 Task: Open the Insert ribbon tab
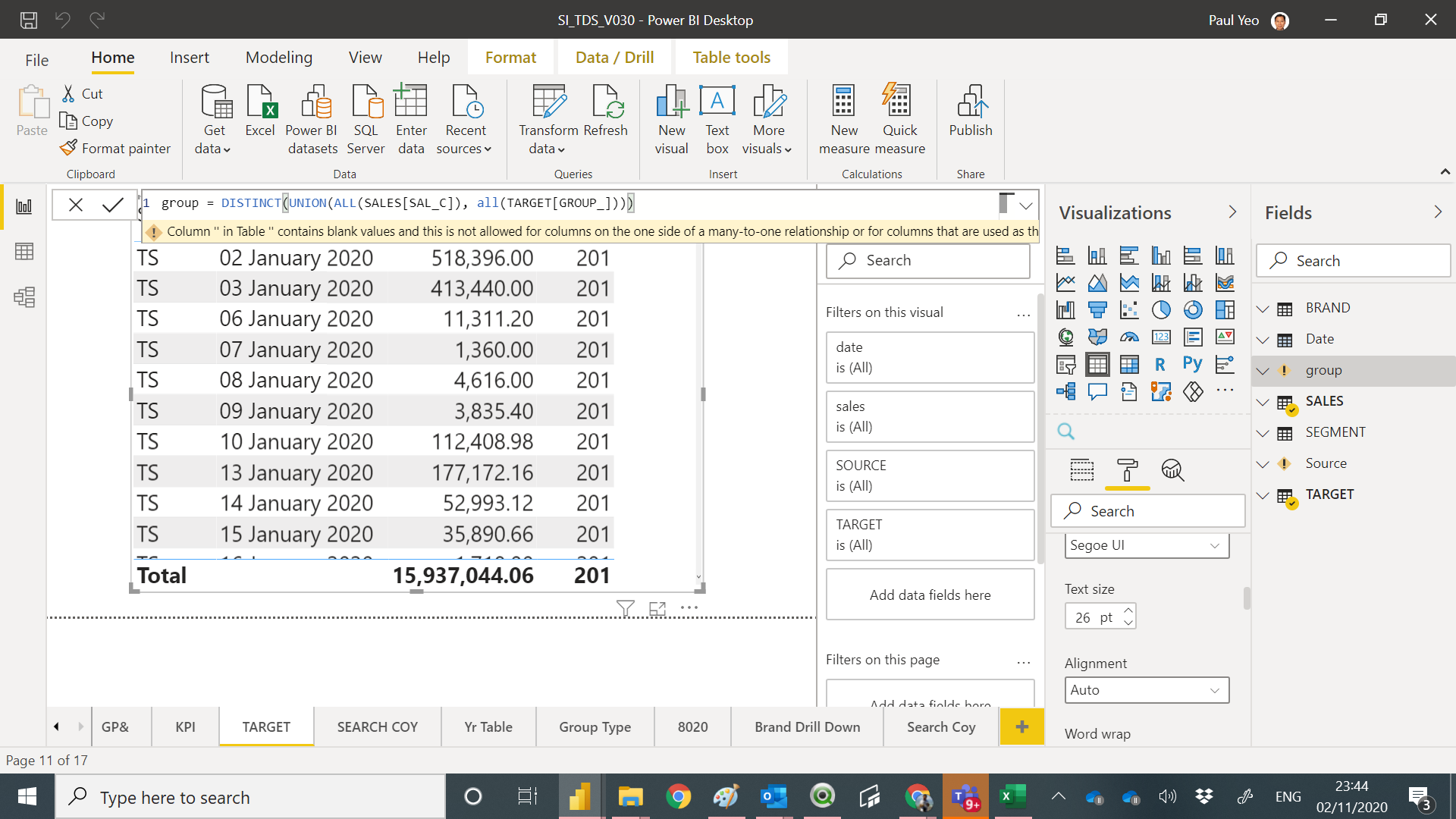pyautogui.click(x=189, y=58)
